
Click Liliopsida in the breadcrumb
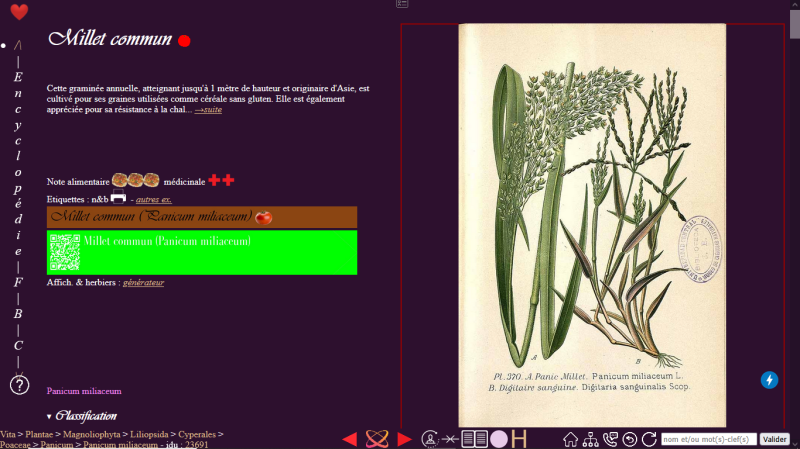coord(149,434)
